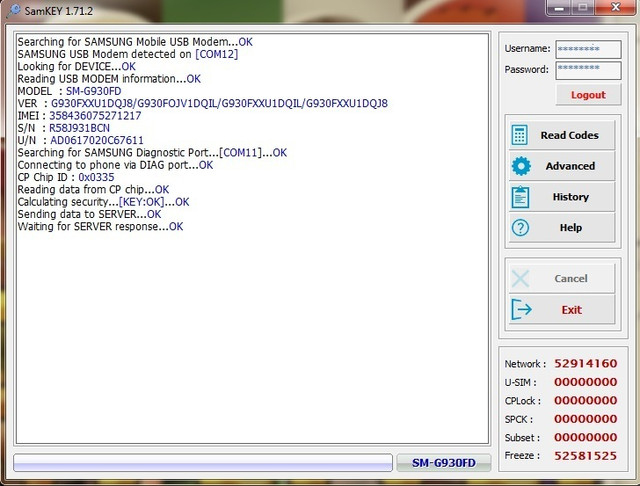Click the 'Reading USB MODEM information' line

(109, 79)
